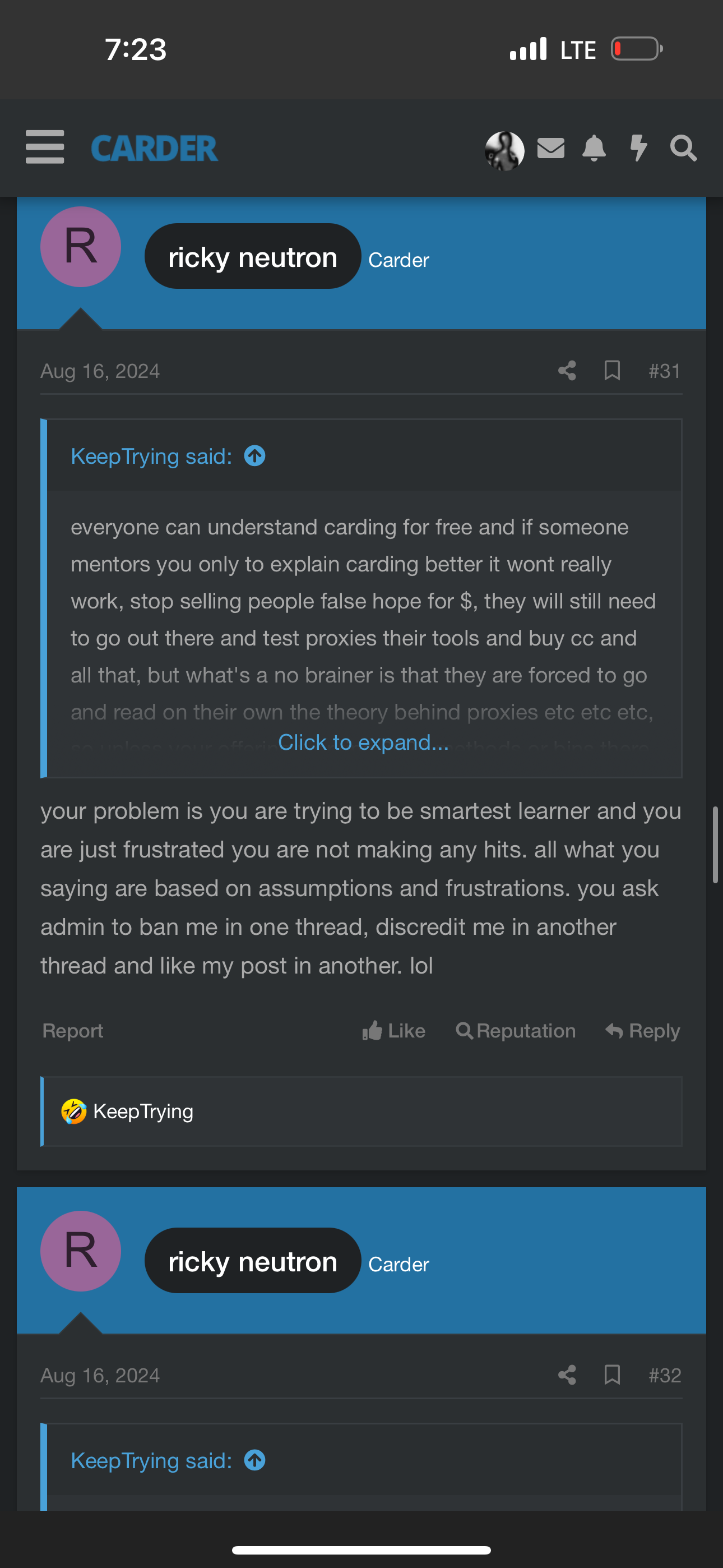The width and height of the screenshot is (723, 1568).
Task: Share post #31 via share icon
Action: point(567,371)
